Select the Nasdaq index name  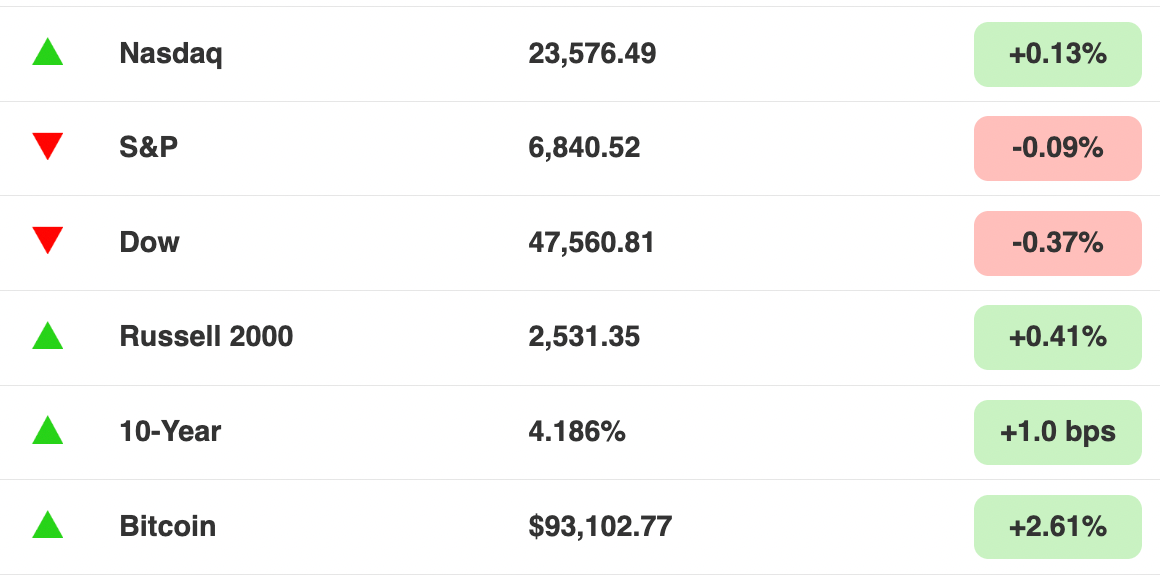click(x=171, y=53)
